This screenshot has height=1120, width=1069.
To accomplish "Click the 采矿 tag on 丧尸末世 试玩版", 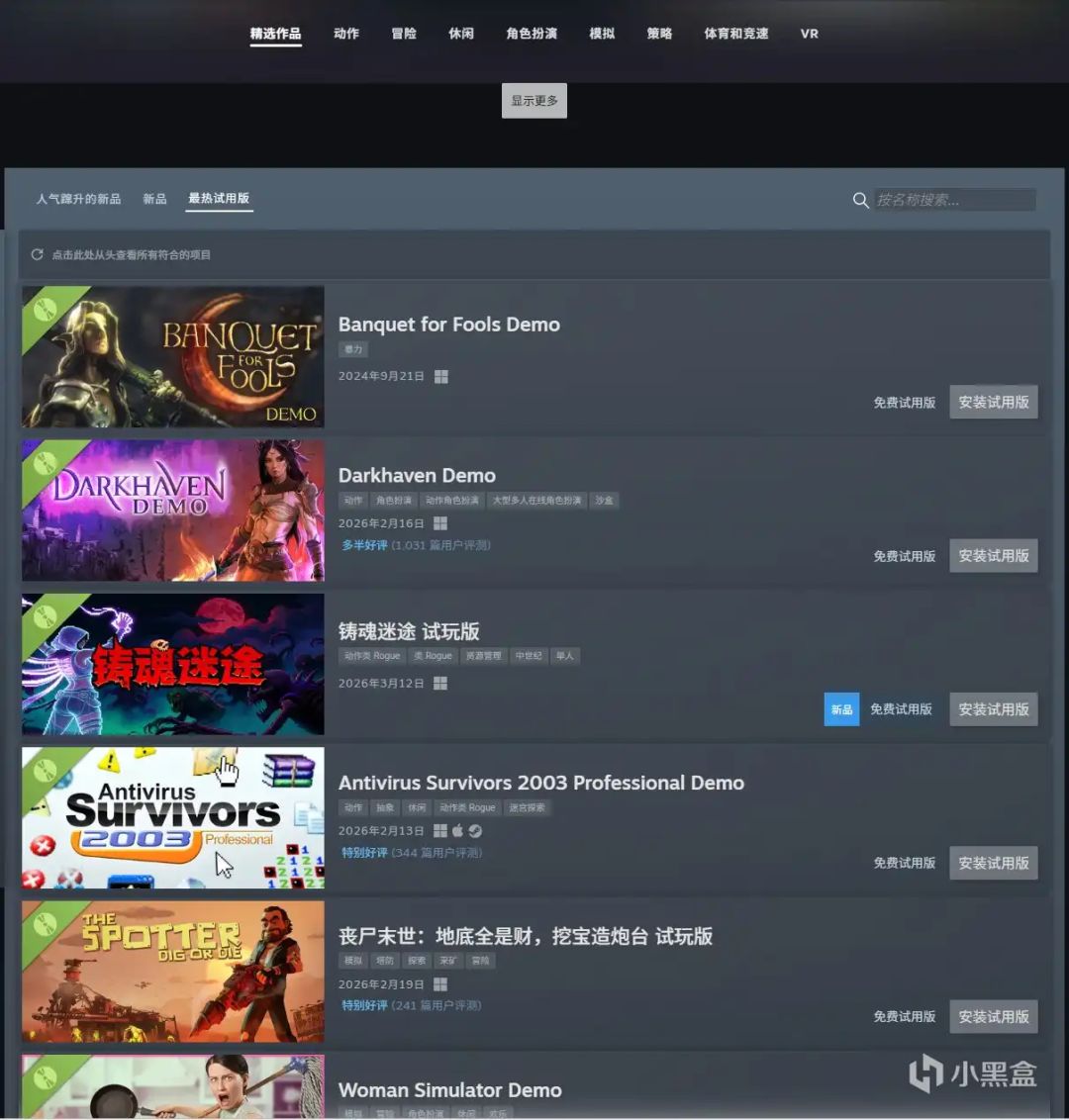I will 448,961.
